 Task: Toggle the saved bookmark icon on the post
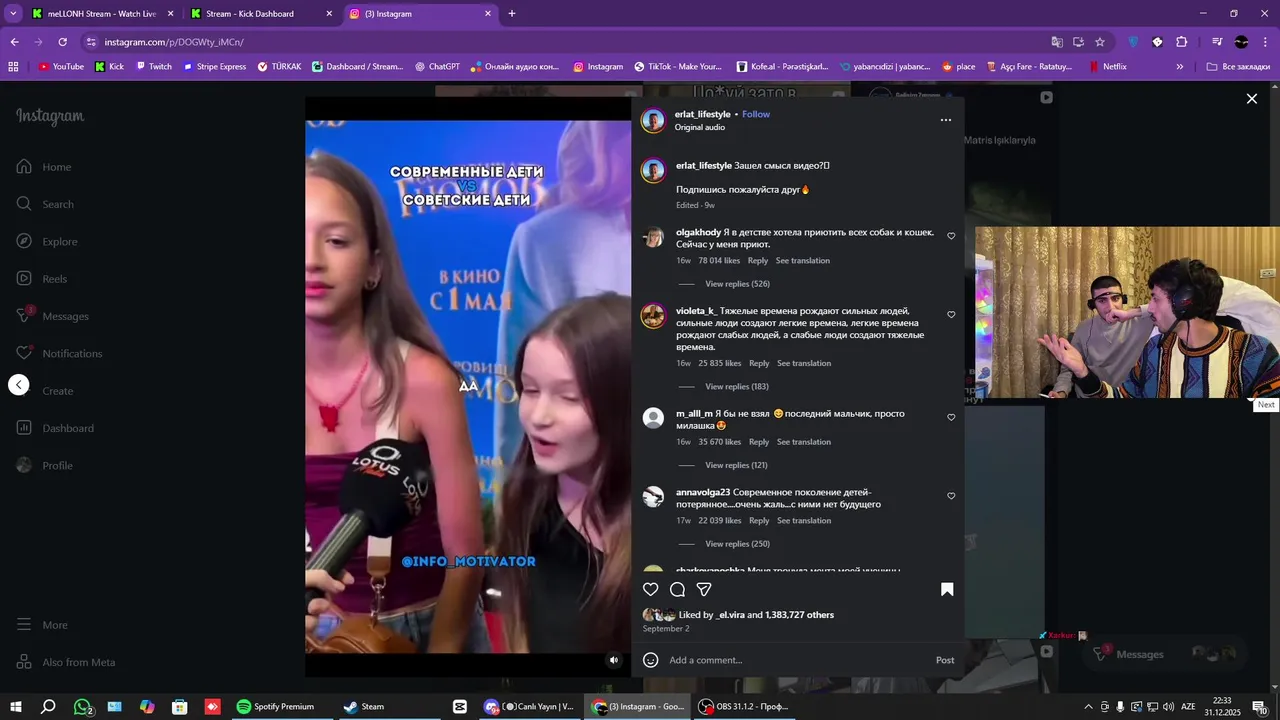(x=947, y=590)
